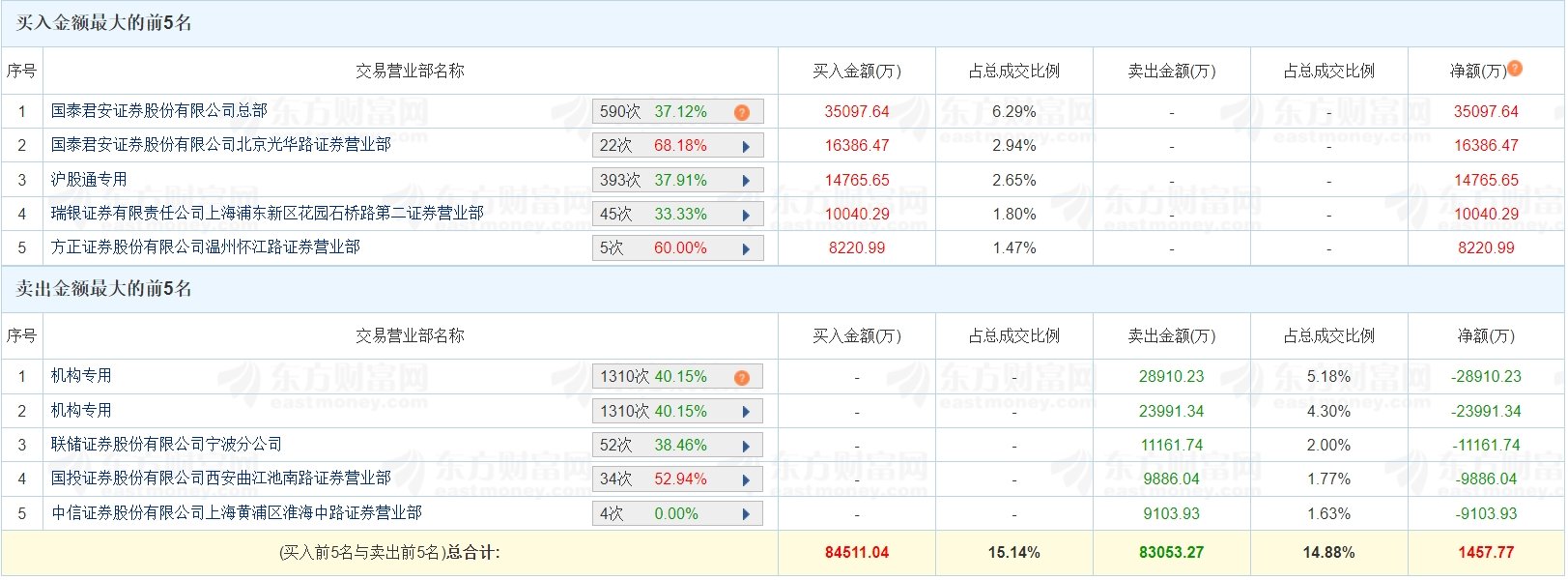Expand arrow for 瑞银证券花园石桥路 row
The image size is (1568, 580).
pyautogui.click(x=746, y=215)
